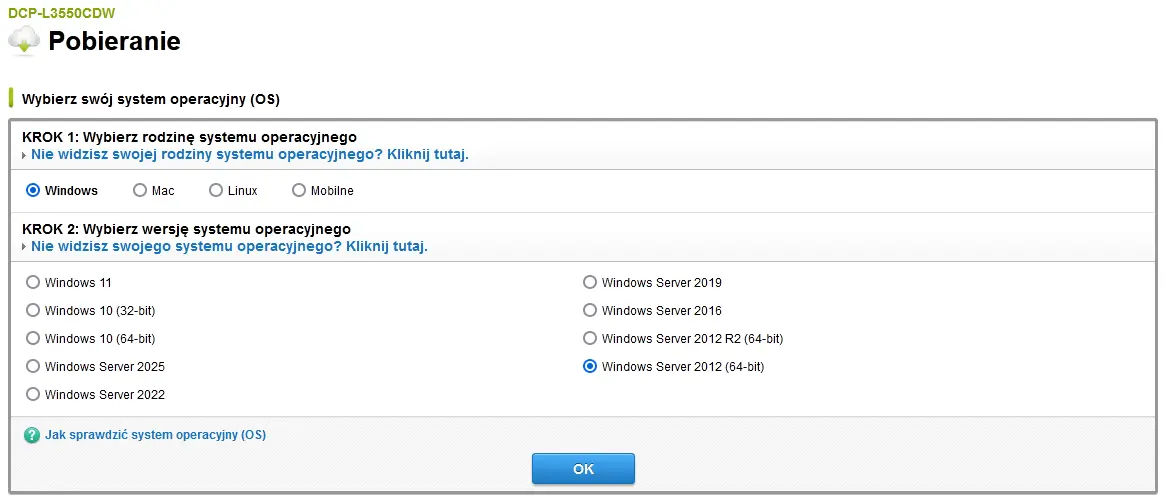This screenshot has width=1166, height=502.
Task: Select Windows 11 version
Action: [x=33, y=282]
